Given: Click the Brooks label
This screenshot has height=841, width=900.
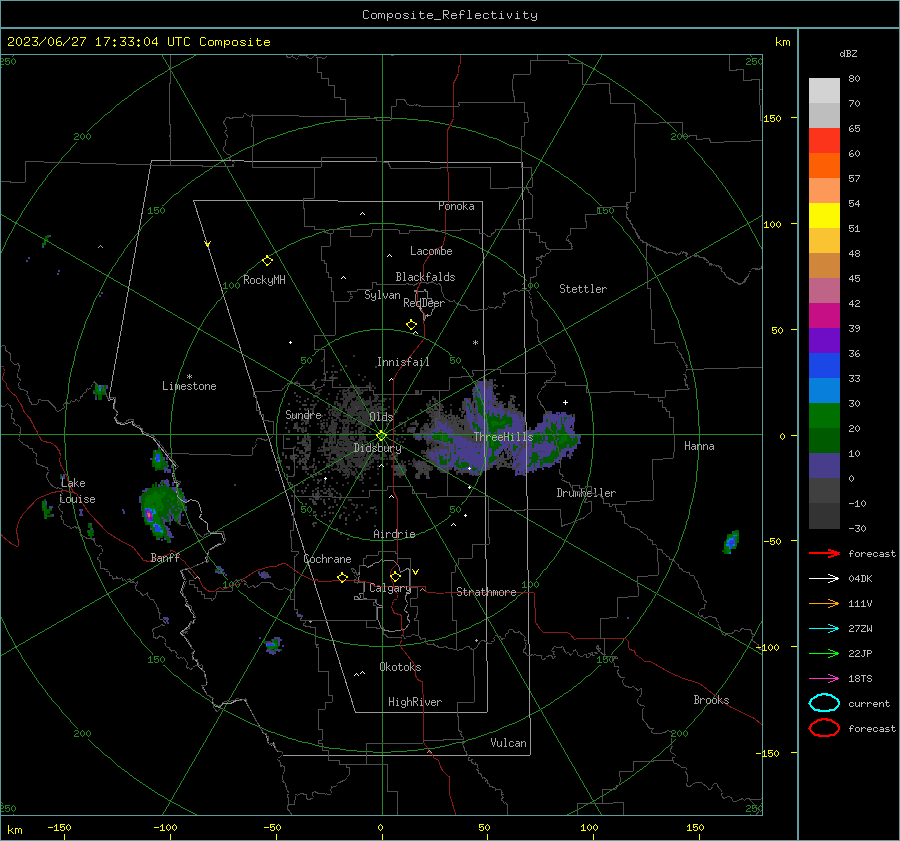Looking at the screenshot, I should (711, 700).
